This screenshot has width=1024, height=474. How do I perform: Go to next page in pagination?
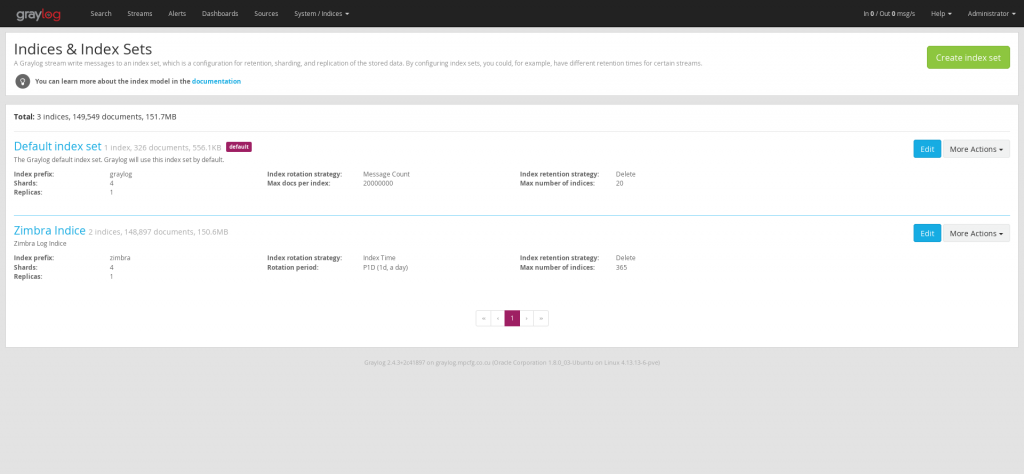point(526,318)
